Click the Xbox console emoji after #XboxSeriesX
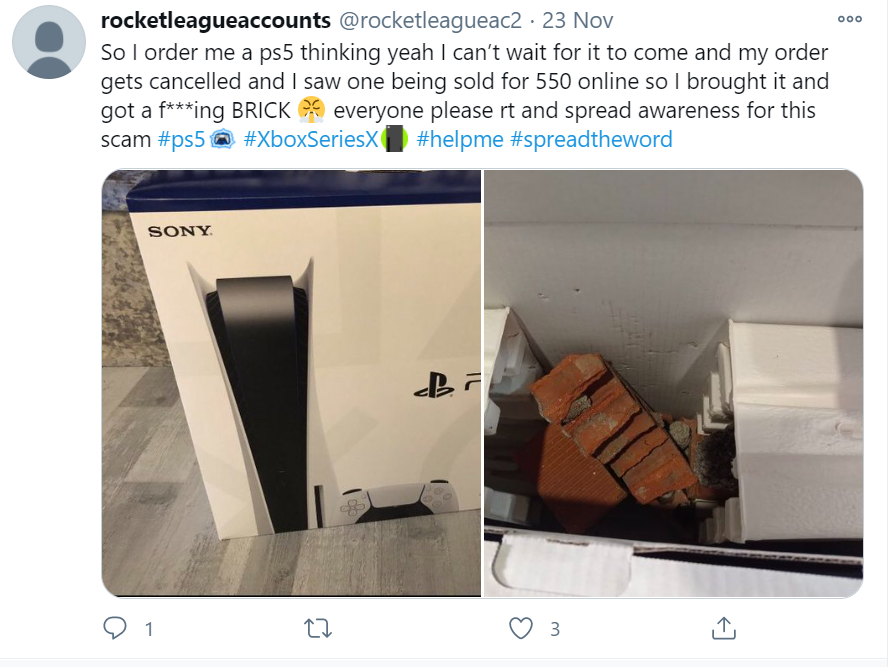The width and height of the screenshot is (889, 667). pos(394,139)
